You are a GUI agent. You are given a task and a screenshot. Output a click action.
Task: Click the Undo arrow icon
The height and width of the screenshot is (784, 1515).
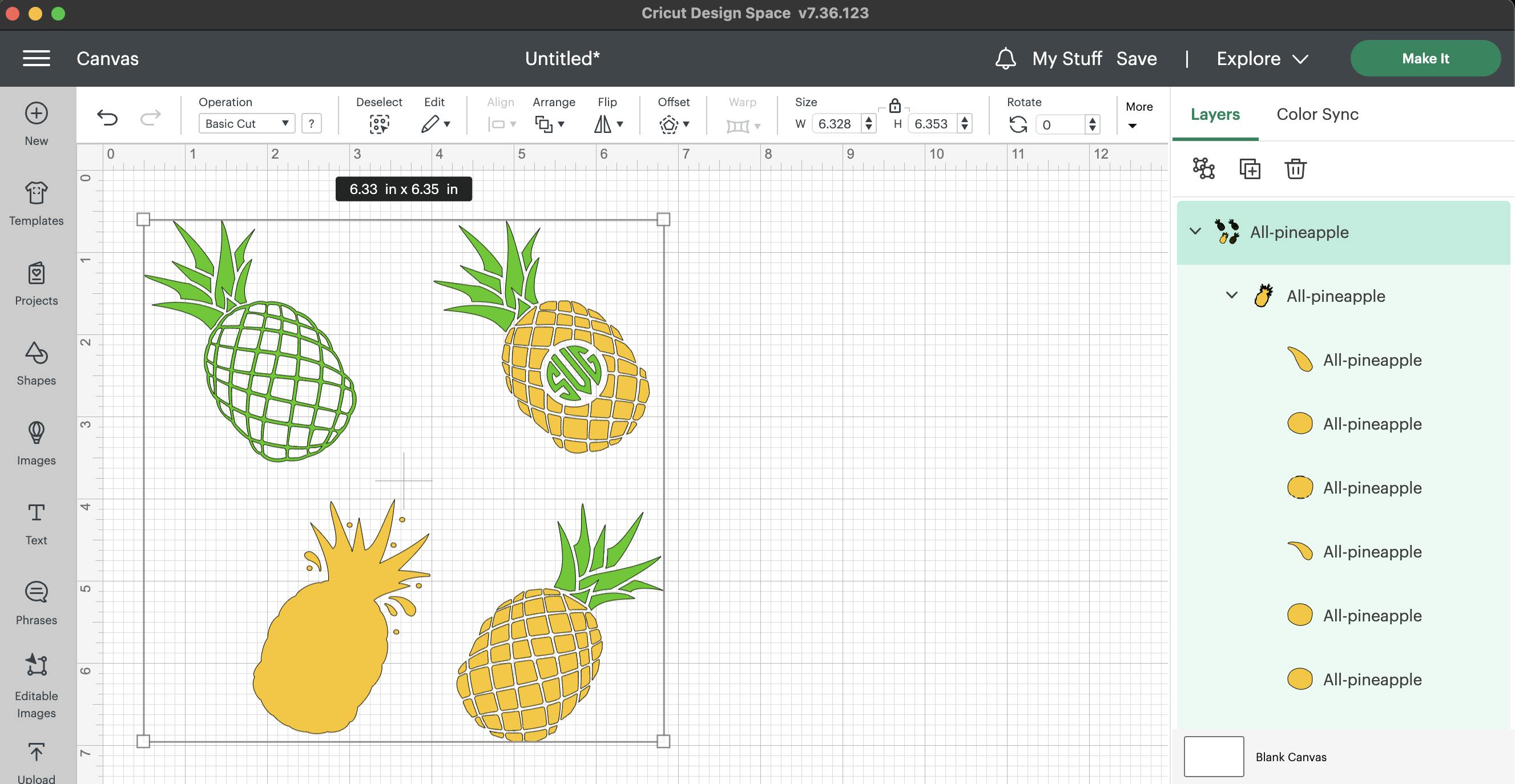(107, 118)
